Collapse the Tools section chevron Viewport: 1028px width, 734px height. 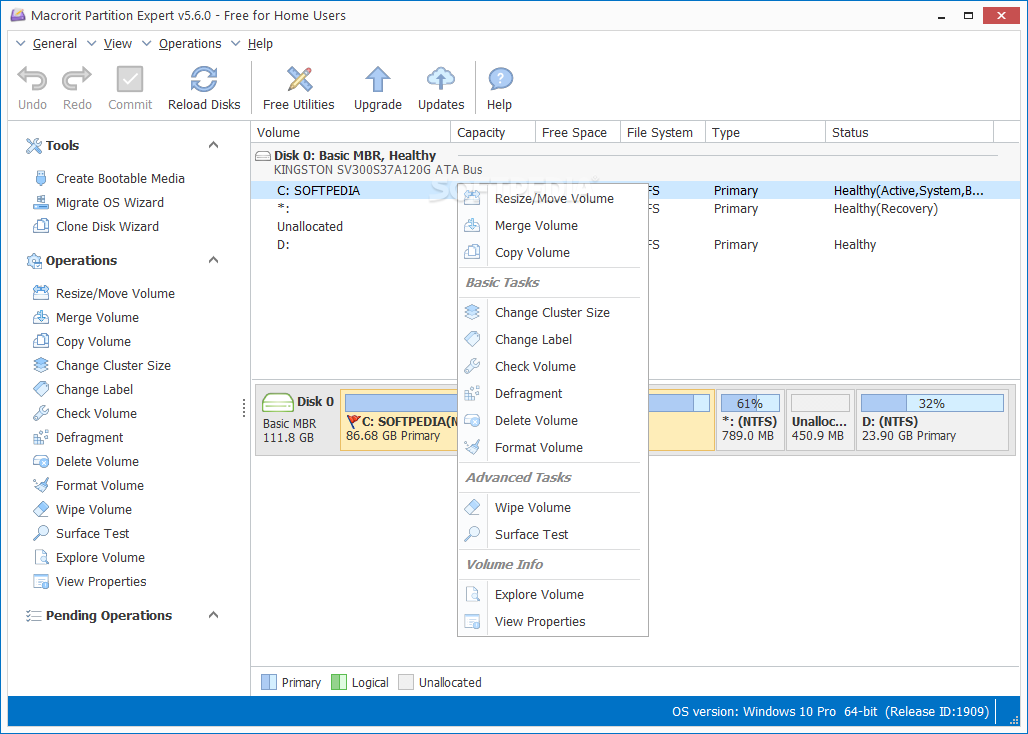point(213,145)
